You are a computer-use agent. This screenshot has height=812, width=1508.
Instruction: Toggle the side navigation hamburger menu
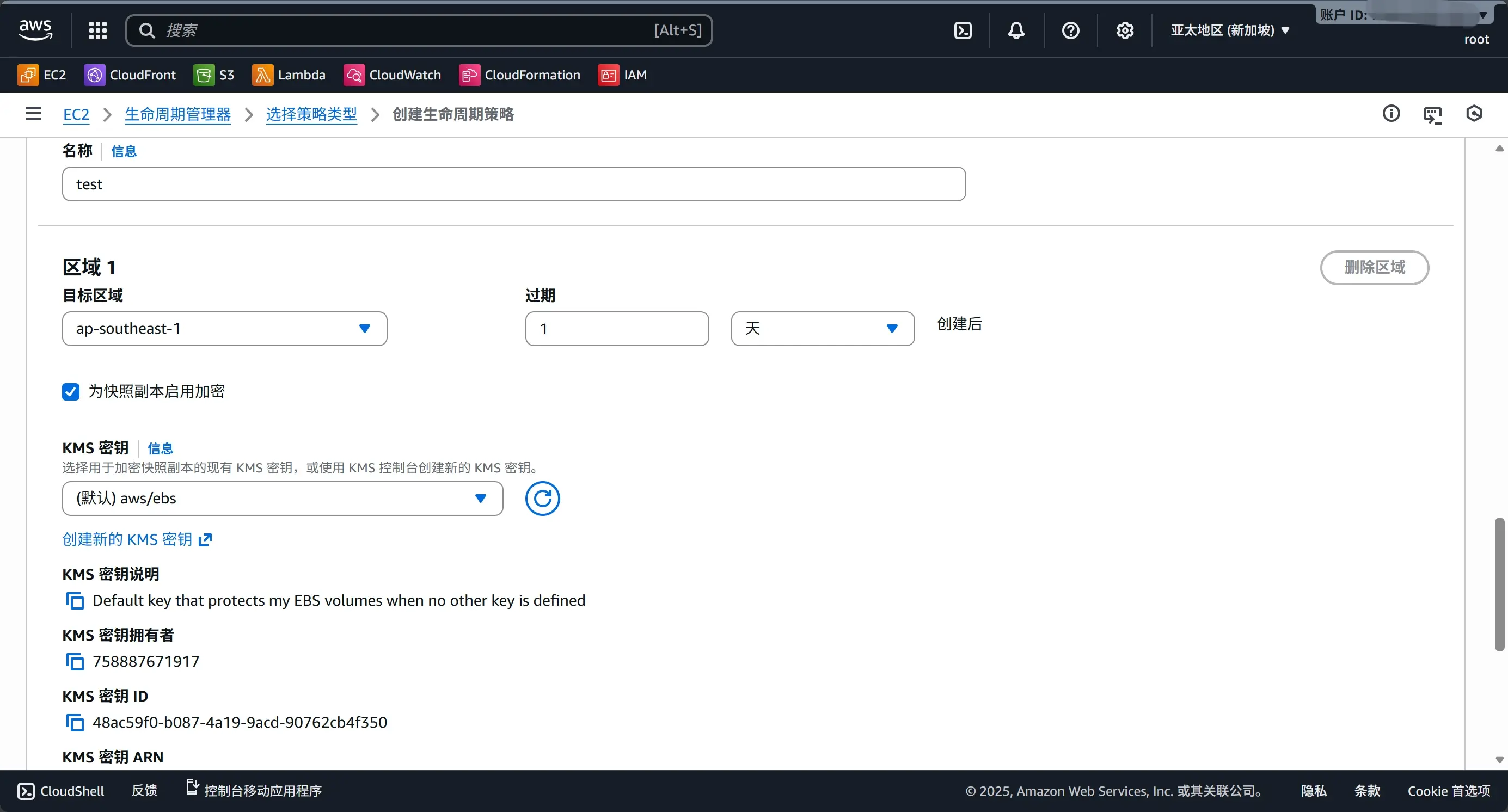point(34,114)
